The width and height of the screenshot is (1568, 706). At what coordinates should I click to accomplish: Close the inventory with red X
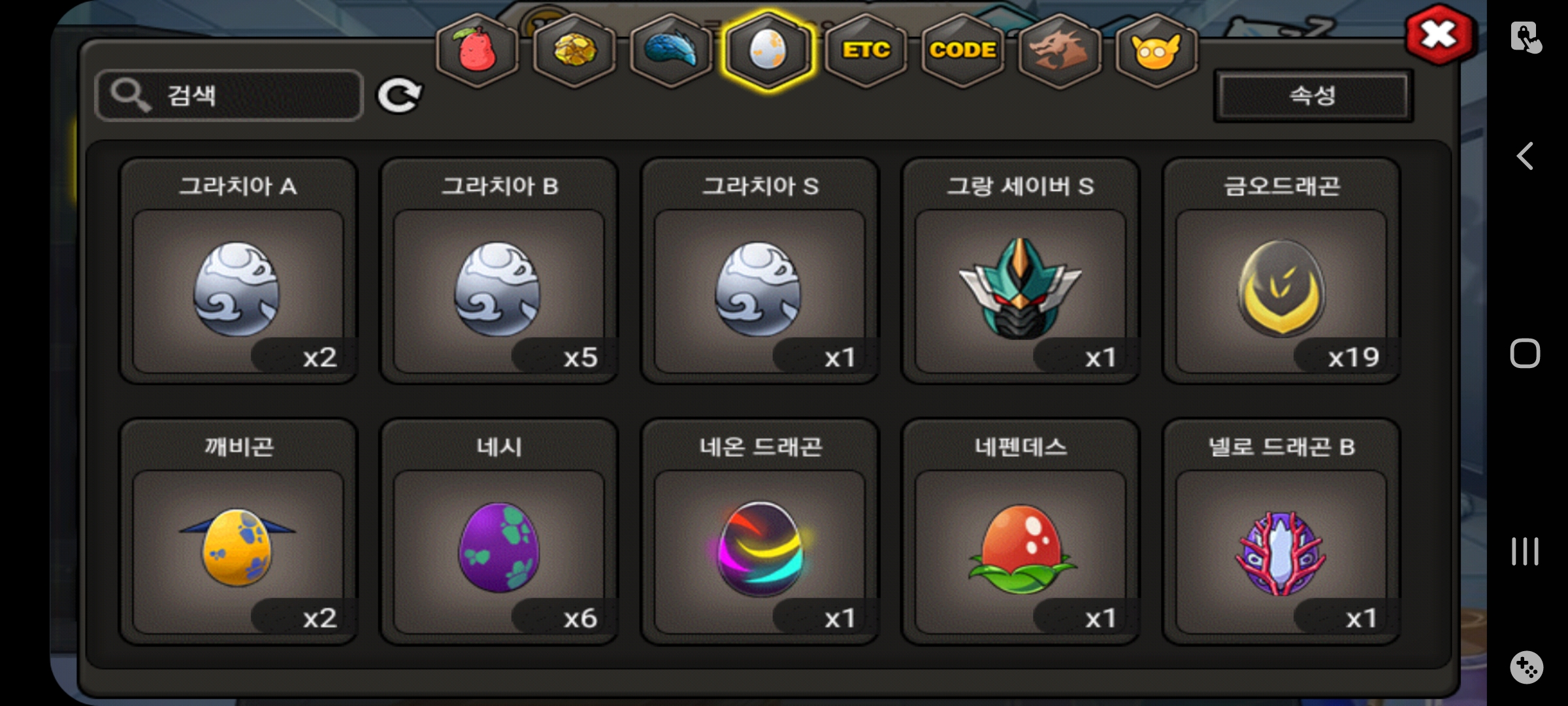(x=1439, y=35)
